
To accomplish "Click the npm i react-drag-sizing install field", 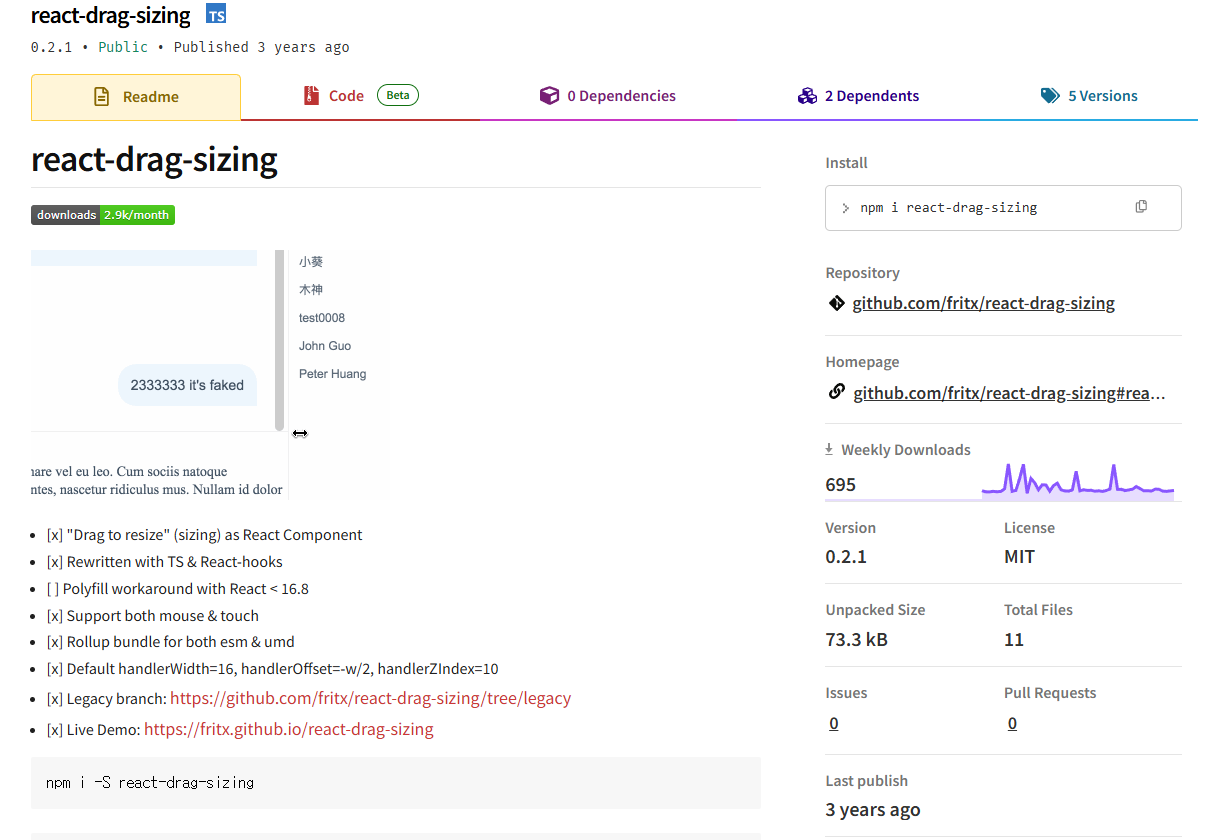I will [x=1003, y=208].
